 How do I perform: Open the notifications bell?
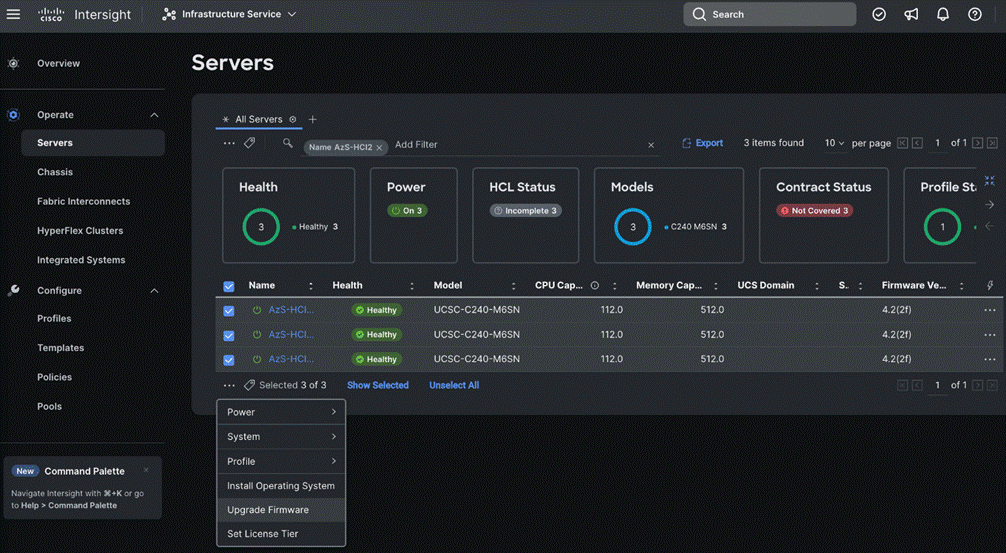tap(942, 14)
